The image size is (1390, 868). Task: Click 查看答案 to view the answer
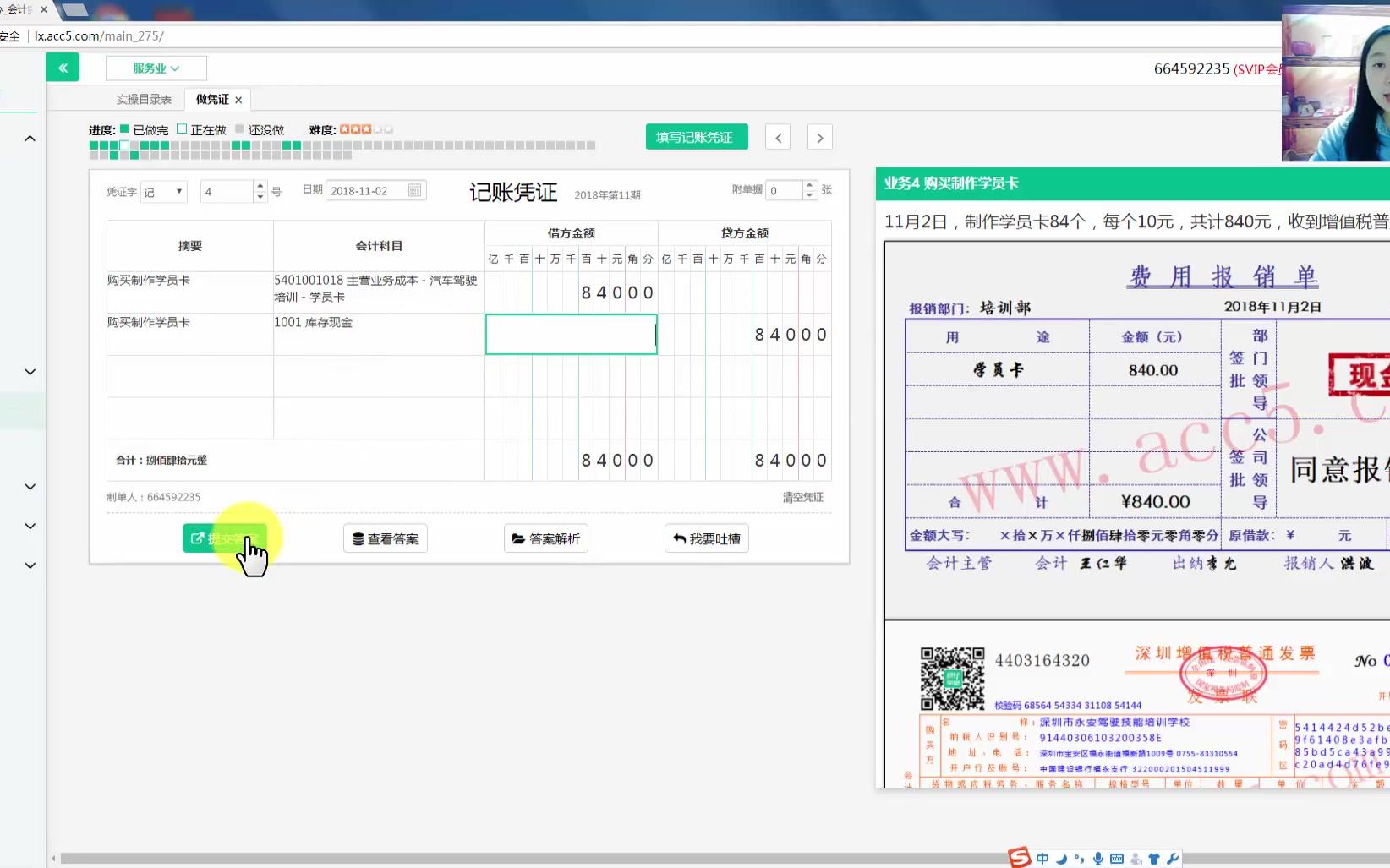pyautogui.click(x=385, y=538)
